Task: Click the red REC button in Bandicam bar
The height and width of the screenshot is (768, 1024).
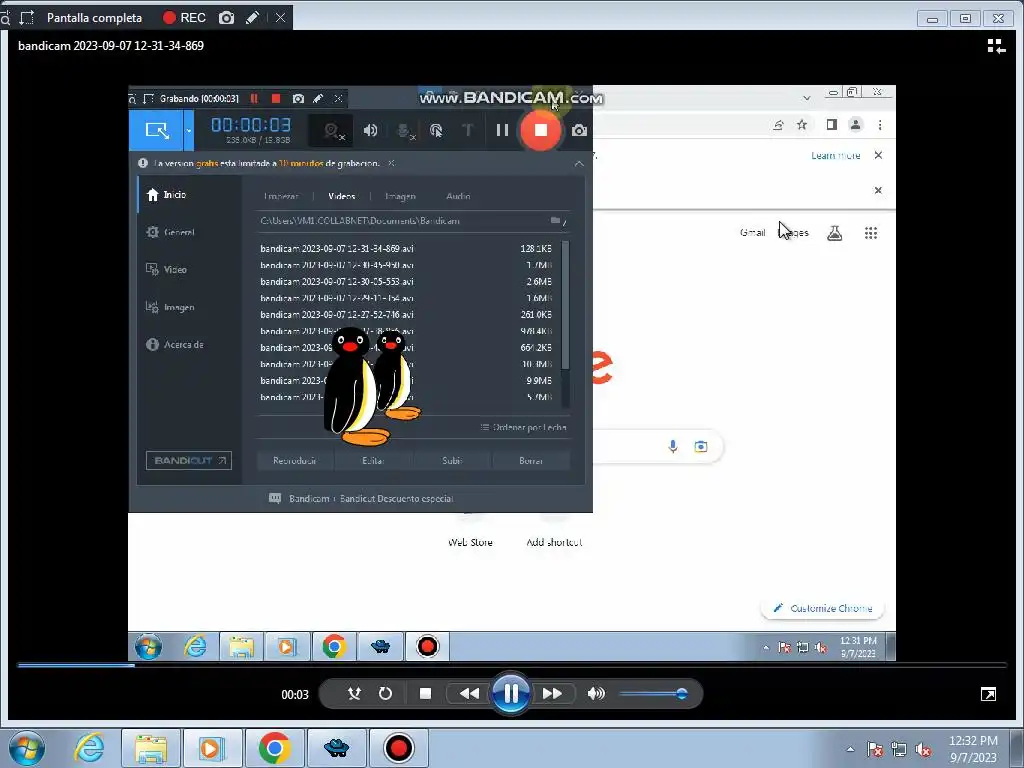Action: point(184,18)
